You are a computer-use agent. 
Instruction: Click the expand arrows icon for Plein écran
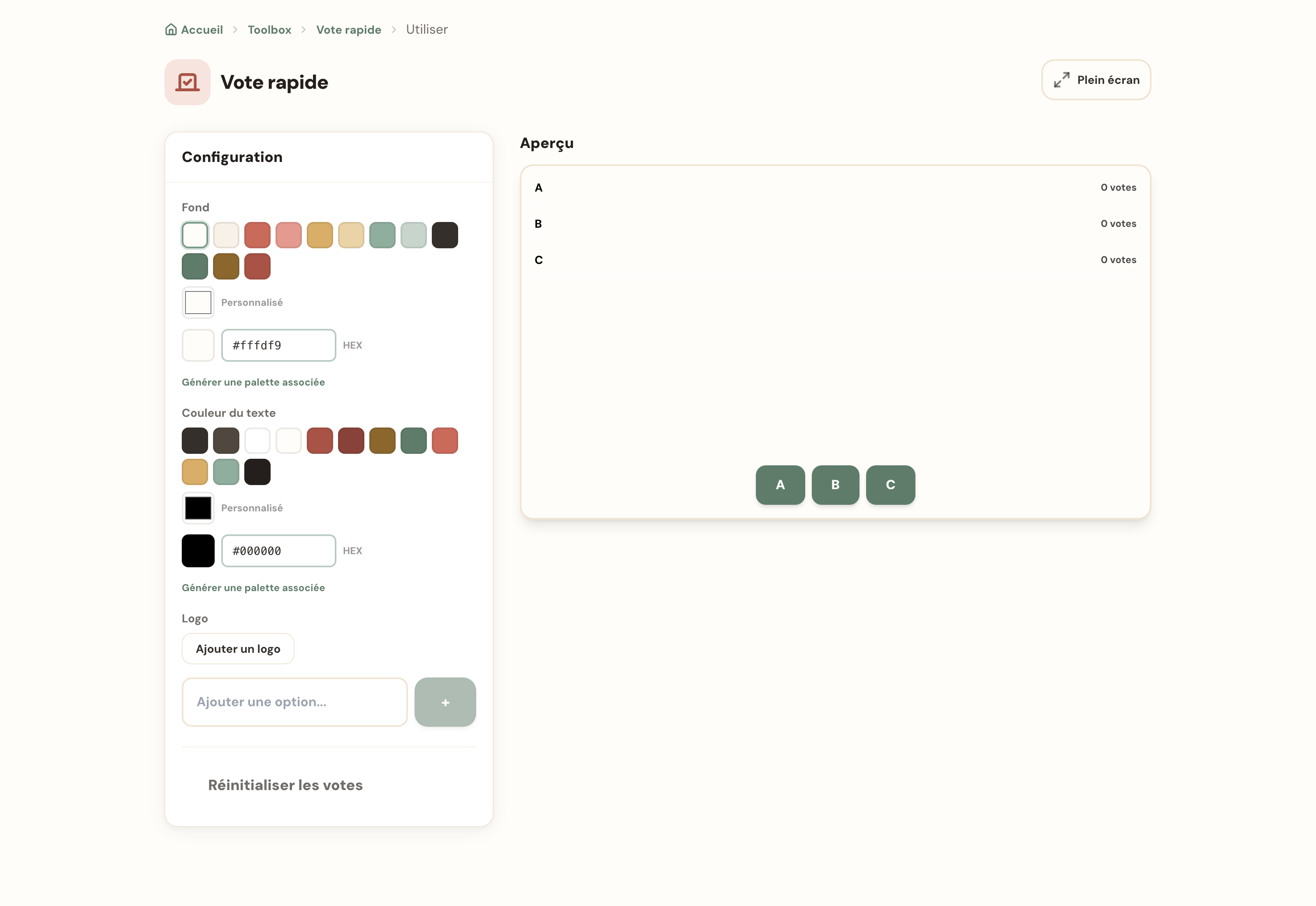pos(1061,80)
